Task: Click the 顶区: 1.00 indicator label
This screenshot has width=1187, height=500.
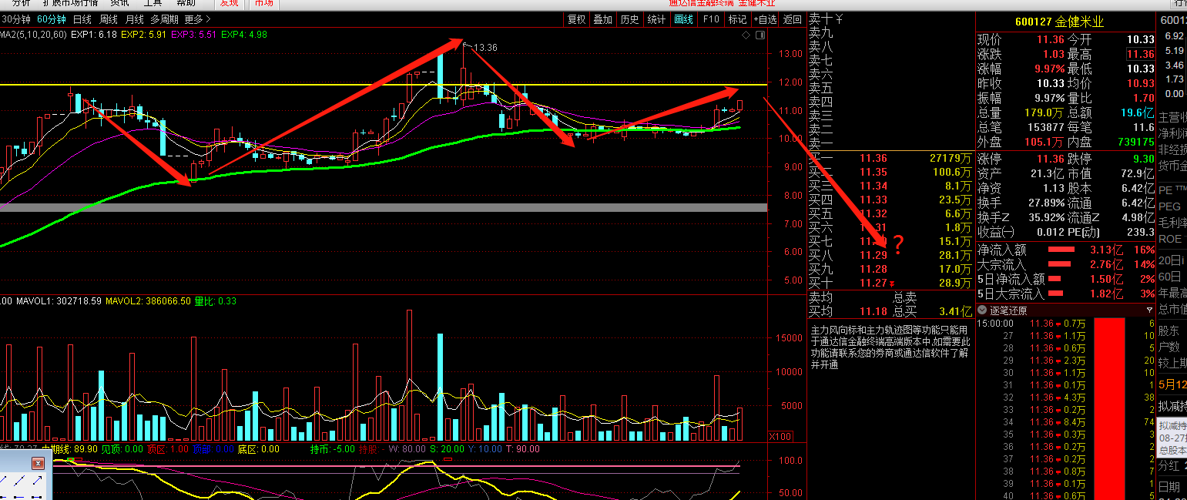Action: (168, 449)
